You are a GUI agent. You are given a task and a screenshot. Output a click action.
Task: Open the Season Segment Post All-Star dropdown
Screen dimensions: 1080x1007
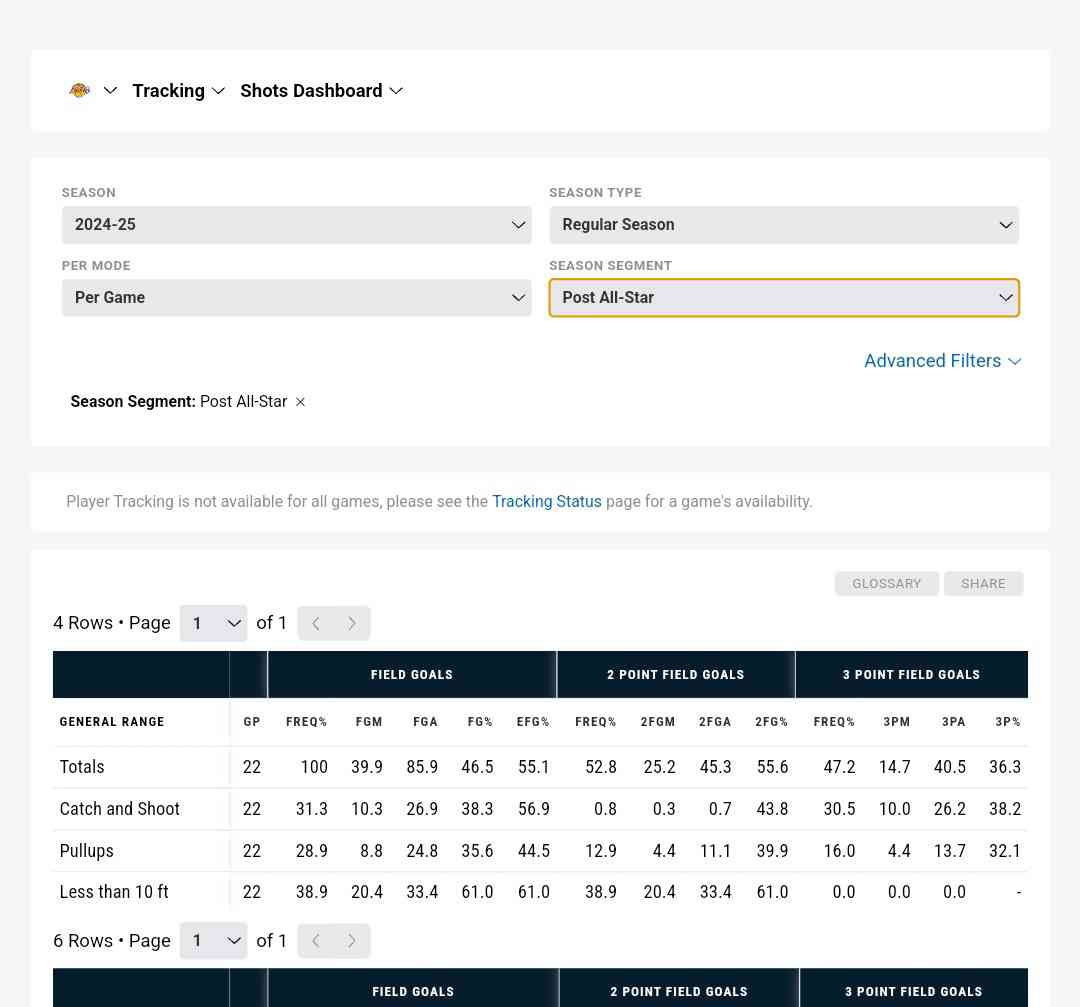pos(783,298)
